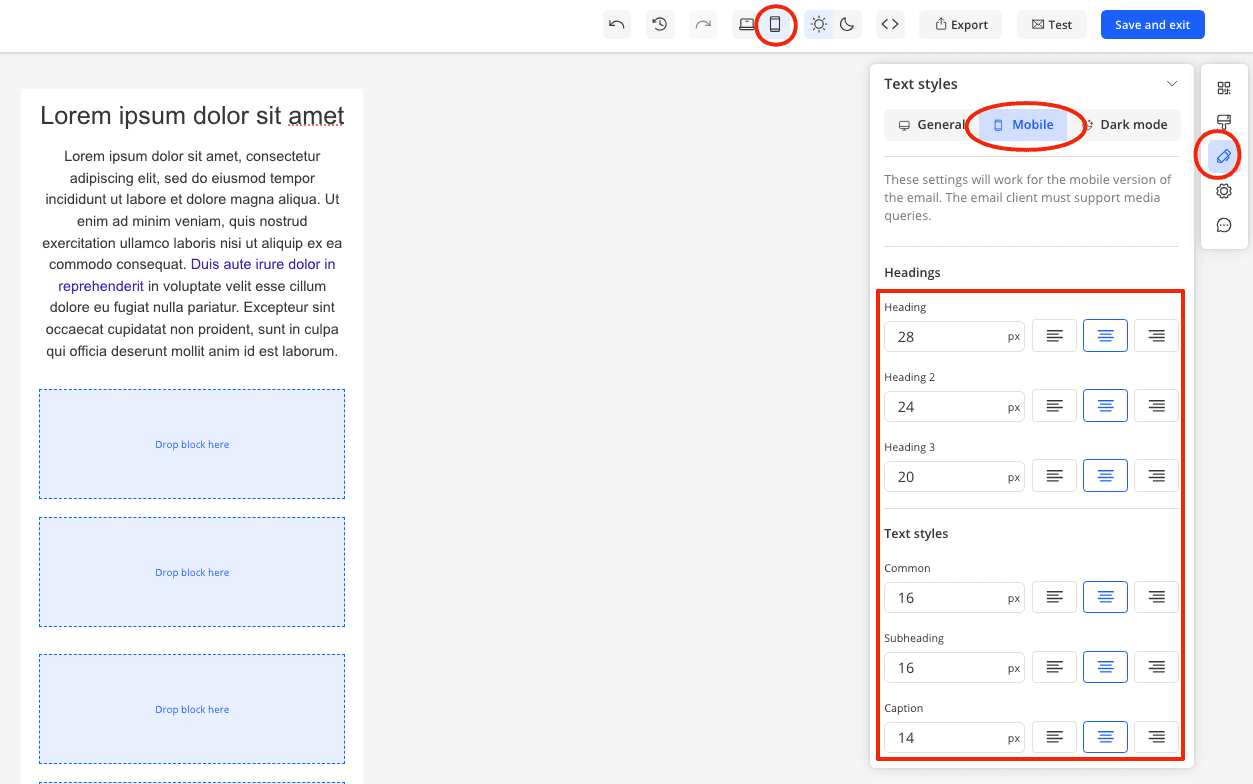Select the Mobile tab
The image size is (1253, 784).
1023,125
